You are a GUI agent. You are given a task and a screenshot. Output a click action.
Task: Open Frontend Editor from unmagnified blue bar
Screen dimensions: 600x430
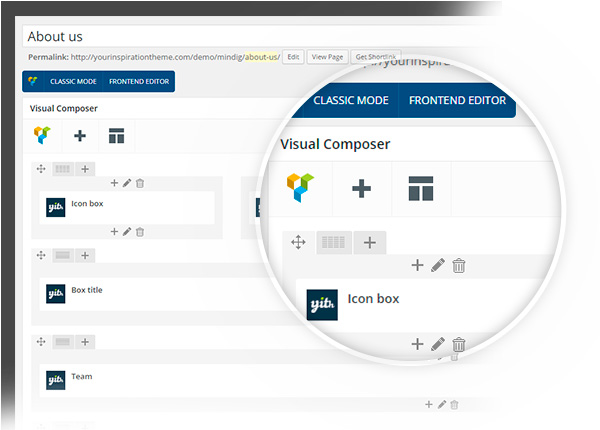(x=139, y=81)
